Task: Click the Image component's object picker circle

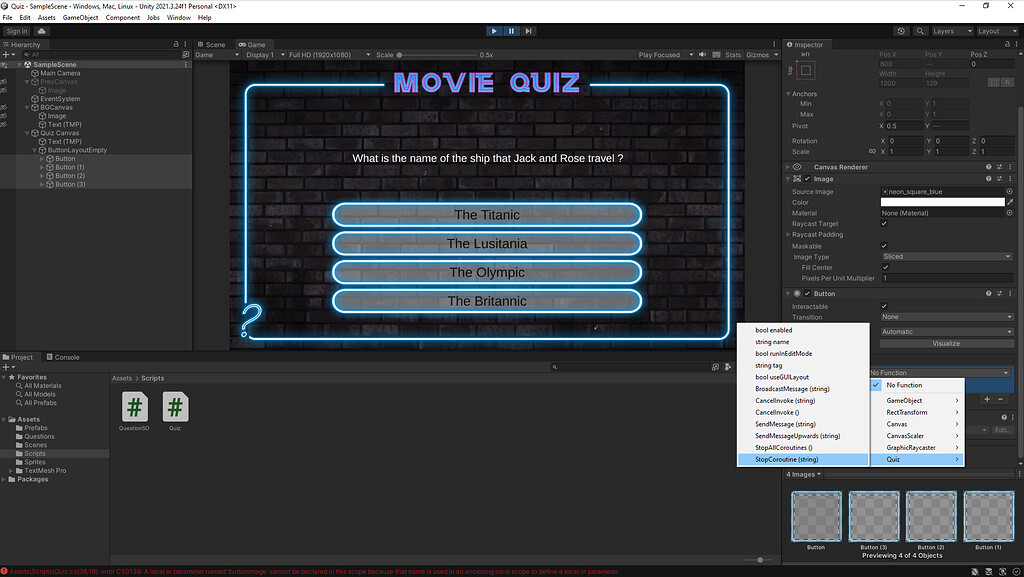Action: 1008,191
